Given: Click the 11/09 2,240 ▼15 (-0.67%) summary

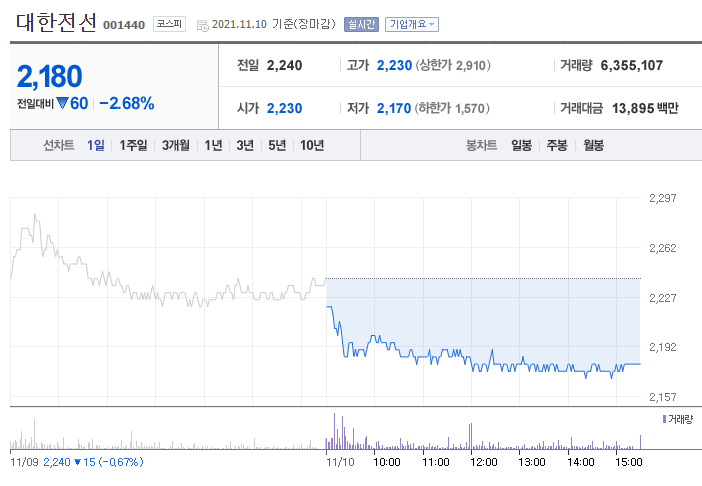Looking at the screenshot, I should 77,462.
